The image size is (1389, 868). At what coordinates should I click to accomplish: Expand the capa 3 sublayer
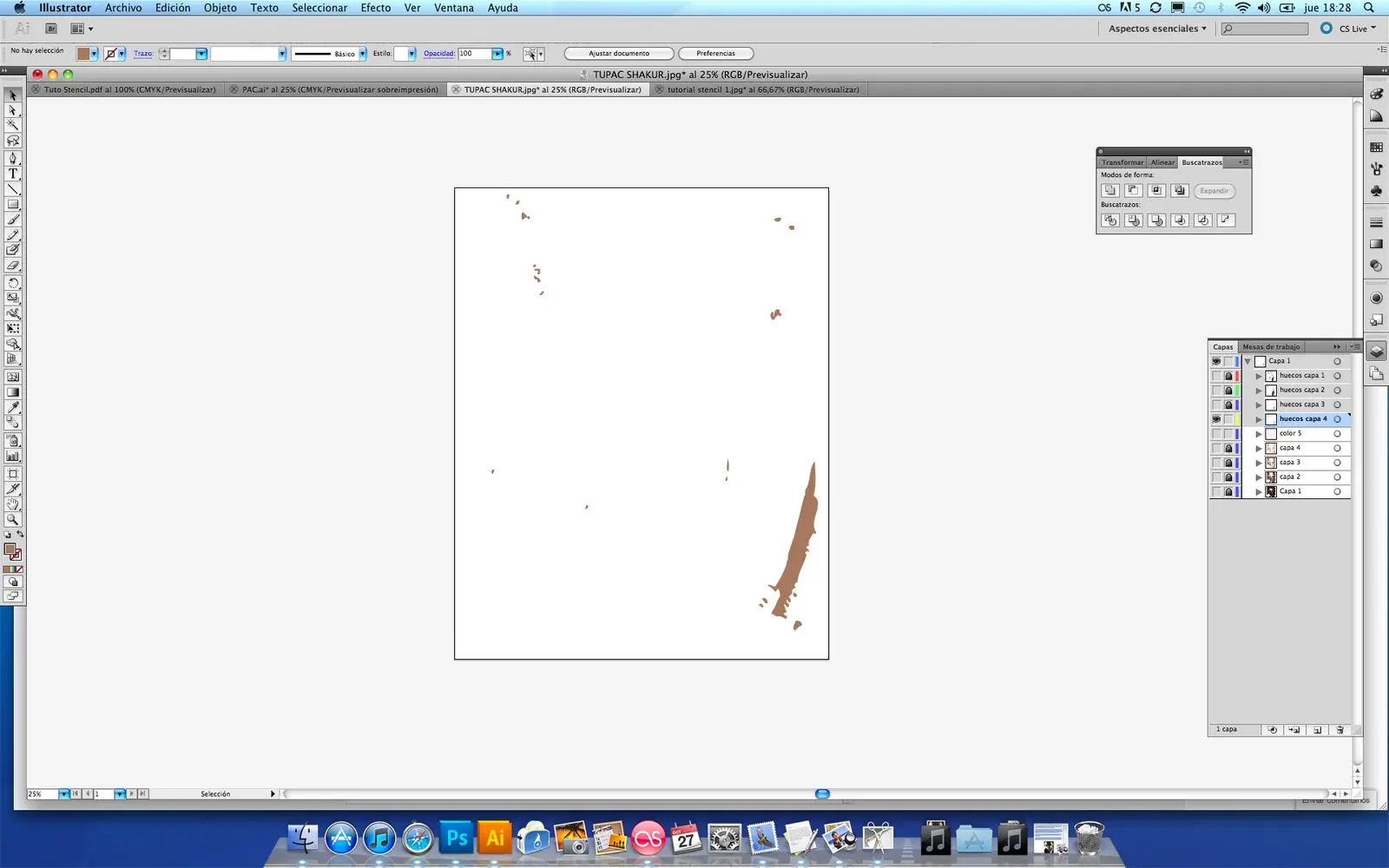[x=1259, y=463]
